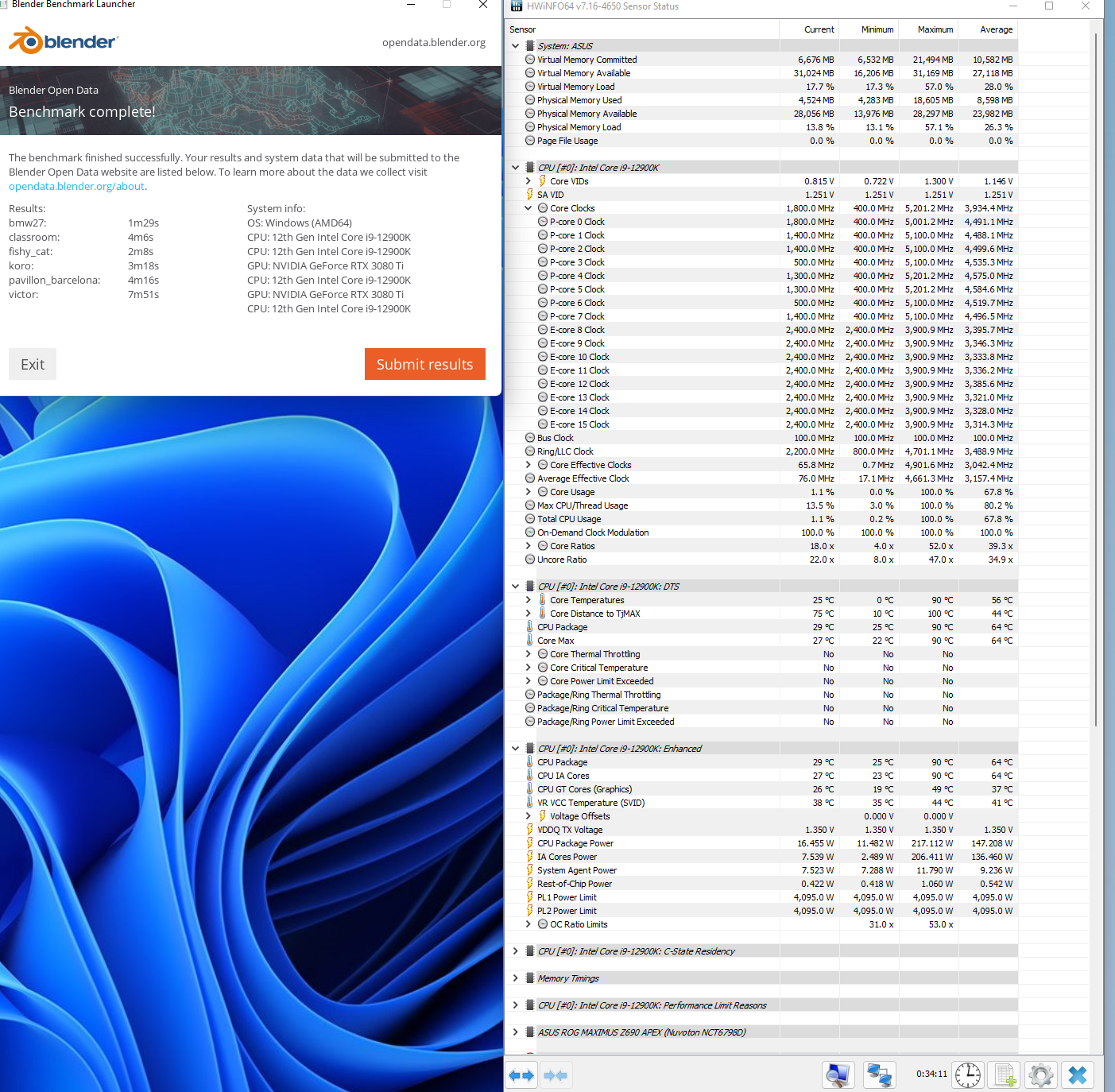The width and height of the screenshot is (1115, 1092).
Task: Click the Minimum column header
Action: click(x=869, y=29)
